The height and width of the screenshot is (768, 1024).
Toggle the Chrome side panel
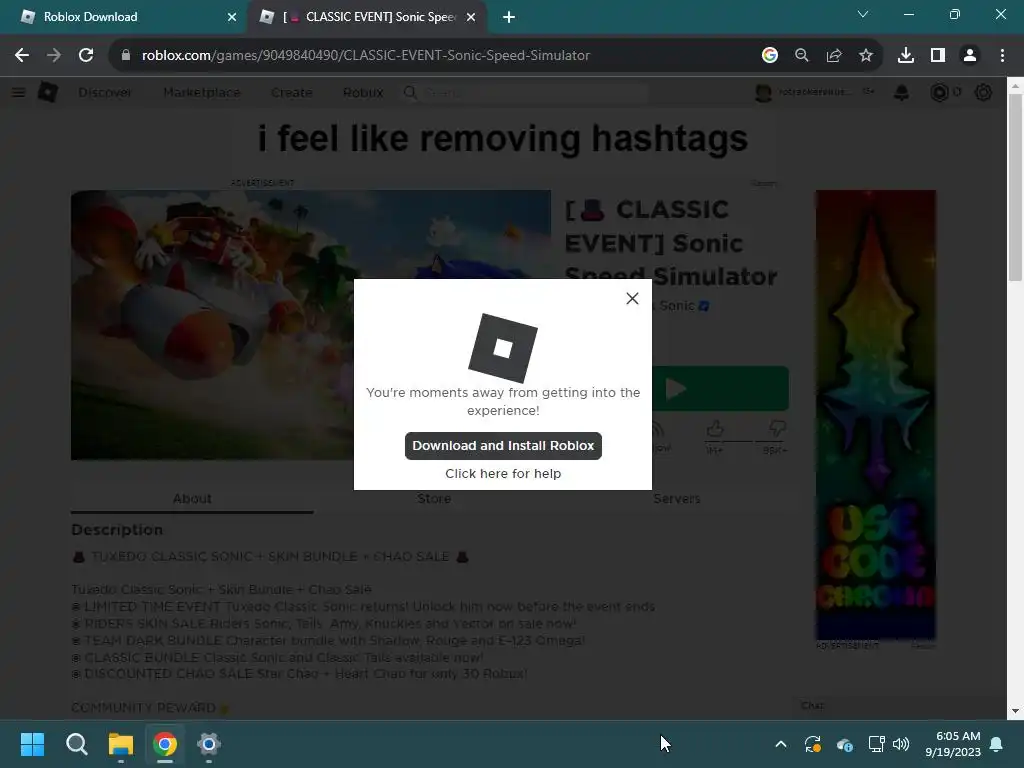[x=938, y=56]
